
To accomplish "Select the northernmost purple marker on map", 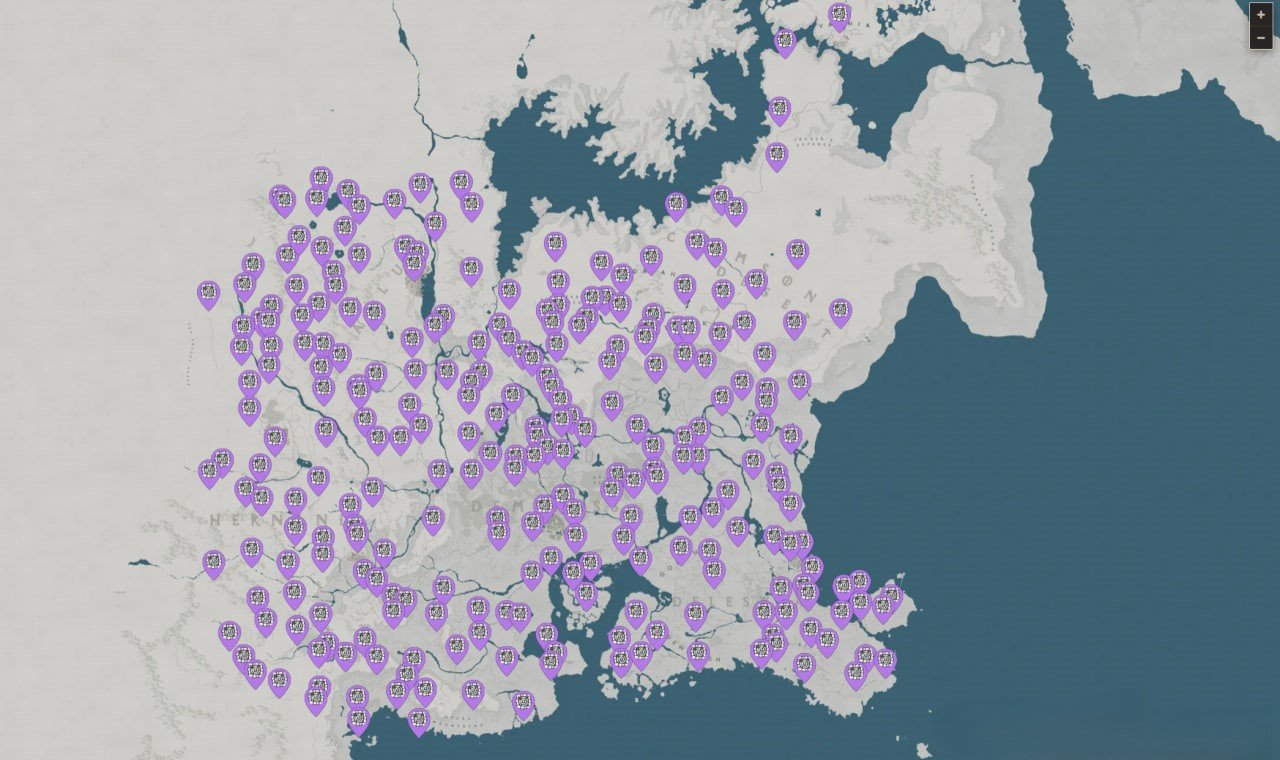I will (x=839, y=15).
